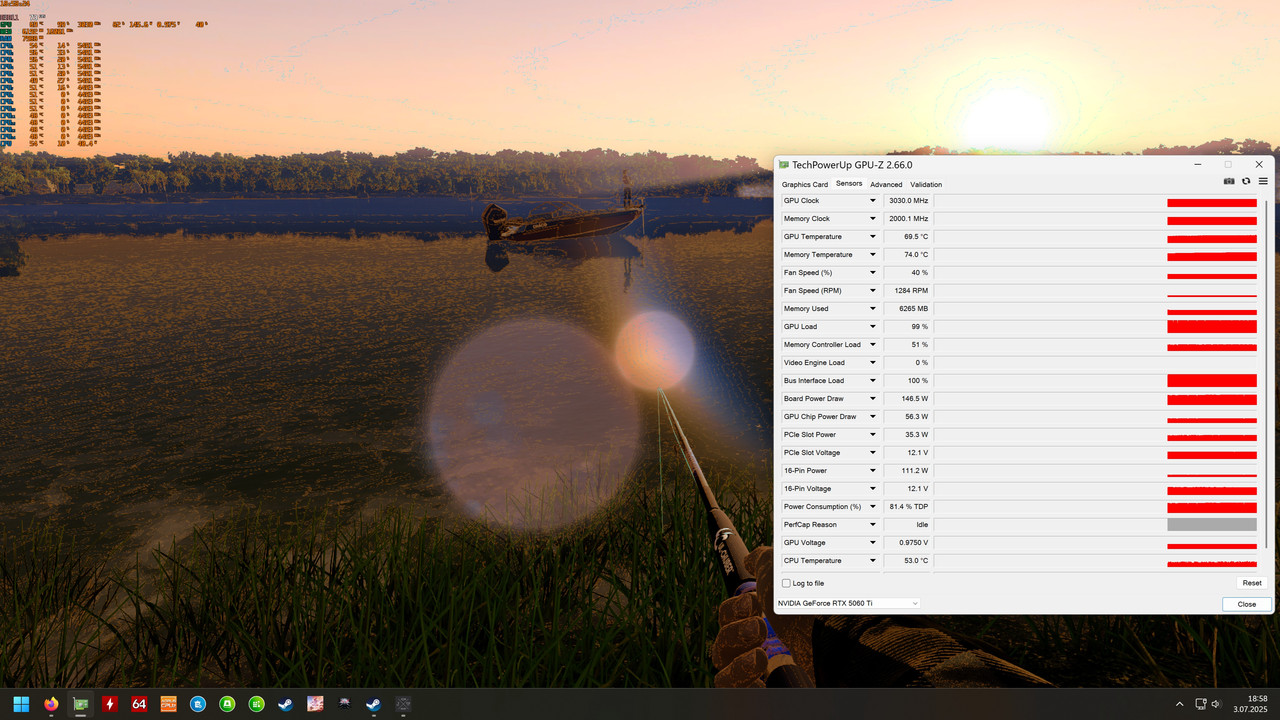Click the GPU-Z refresh icon

pos(1246,181)
